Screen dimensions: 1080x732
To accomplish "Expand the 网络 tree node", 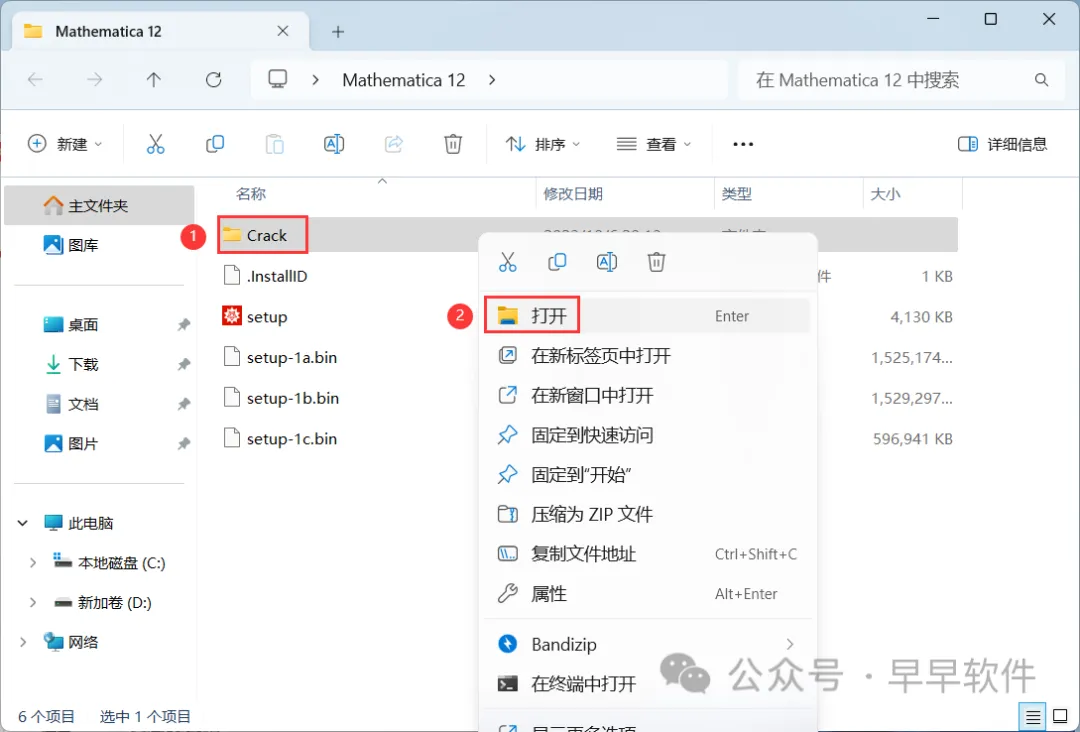I will point(23,642).
